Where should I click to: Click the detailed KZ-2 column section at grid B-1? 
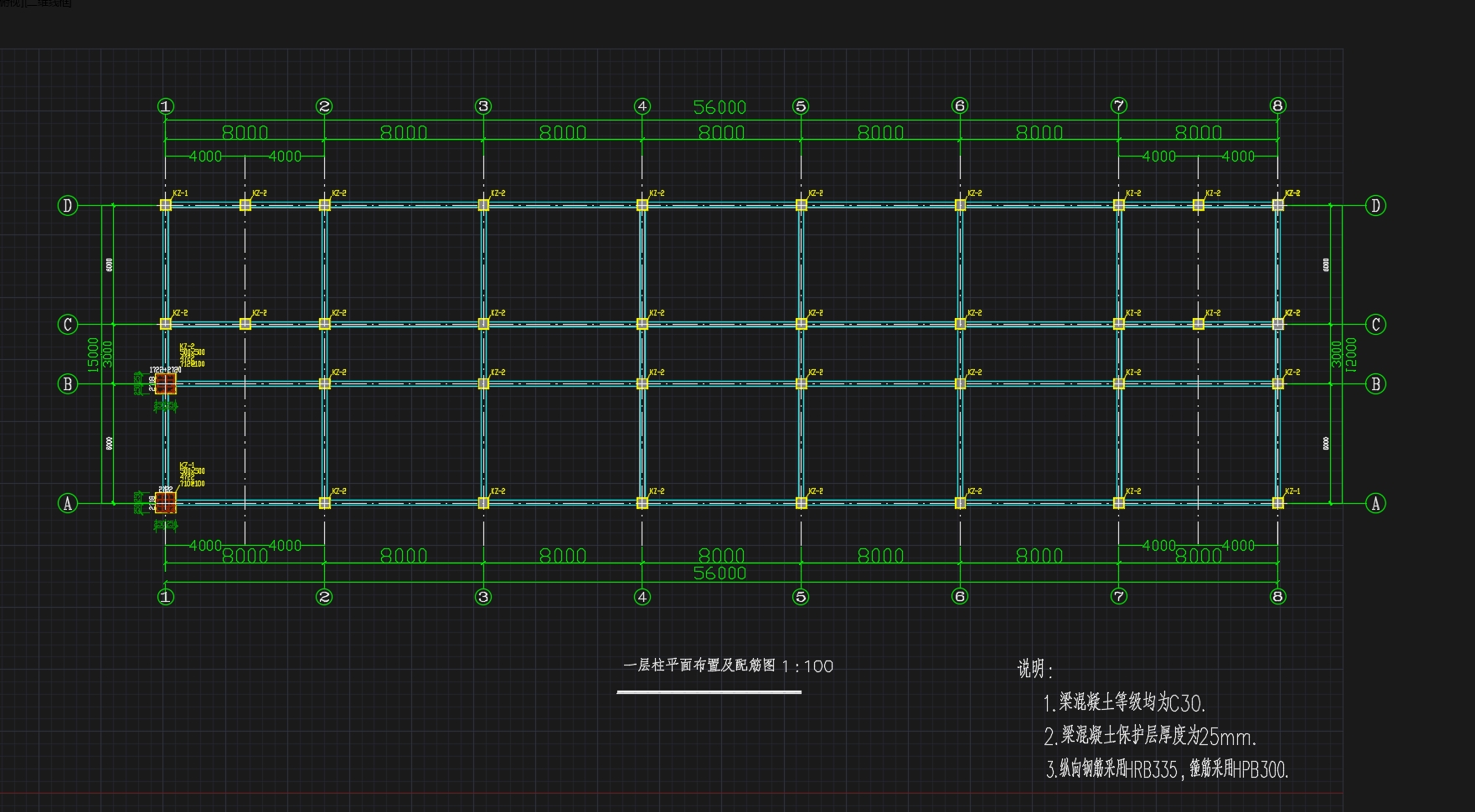point(166,384)
